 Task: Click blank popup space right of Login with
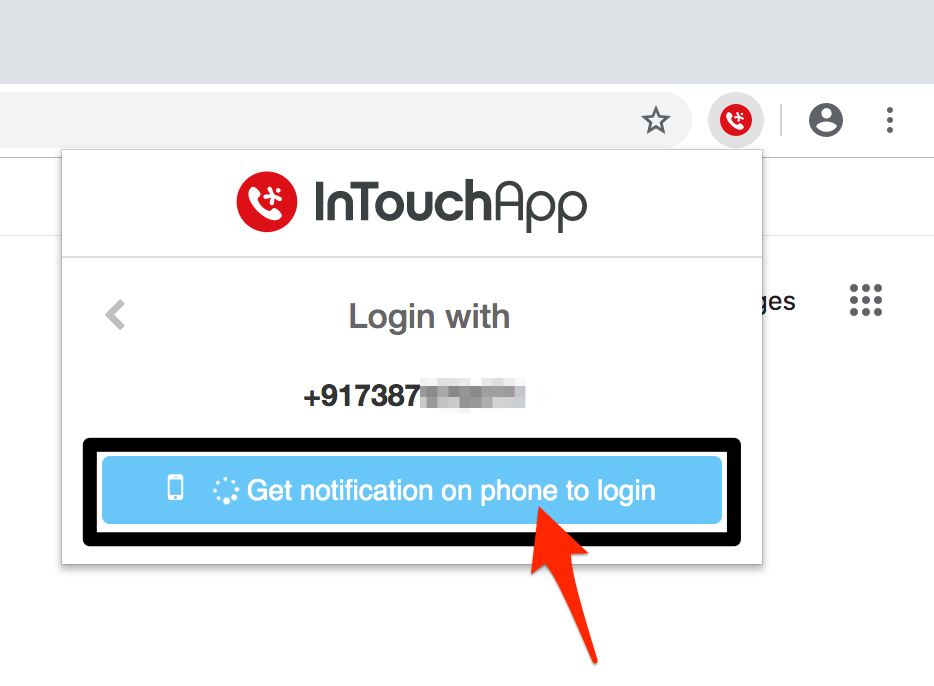coord(631,316)
